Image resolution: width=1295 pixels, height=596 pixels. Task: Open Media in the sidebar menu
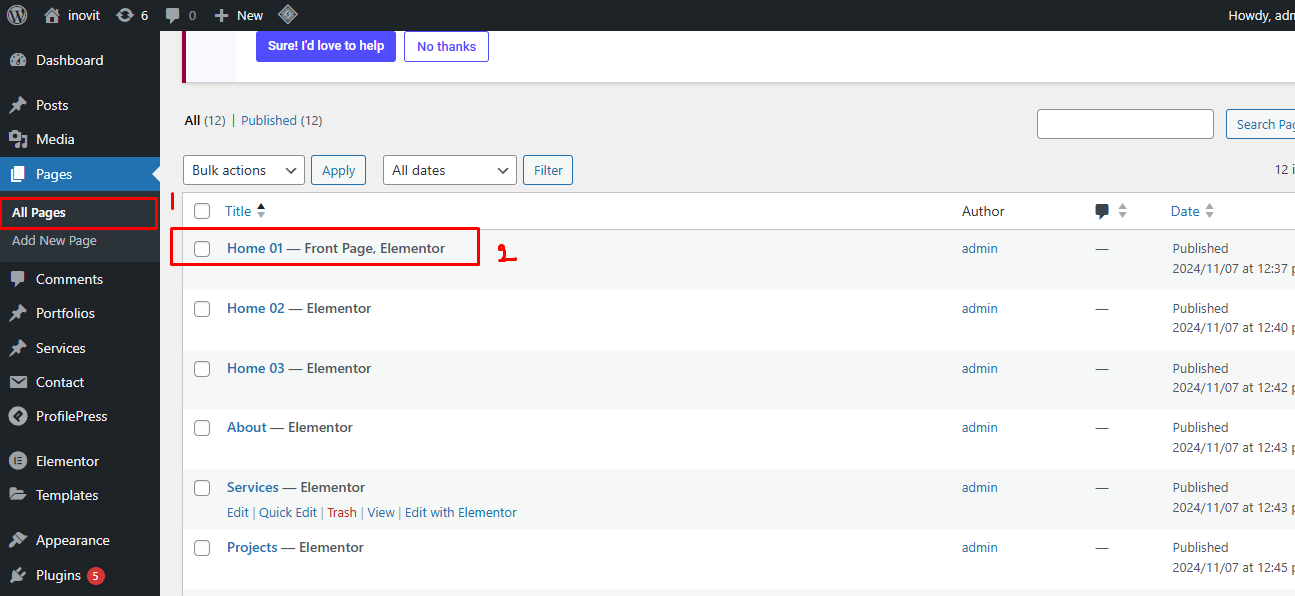80,139
